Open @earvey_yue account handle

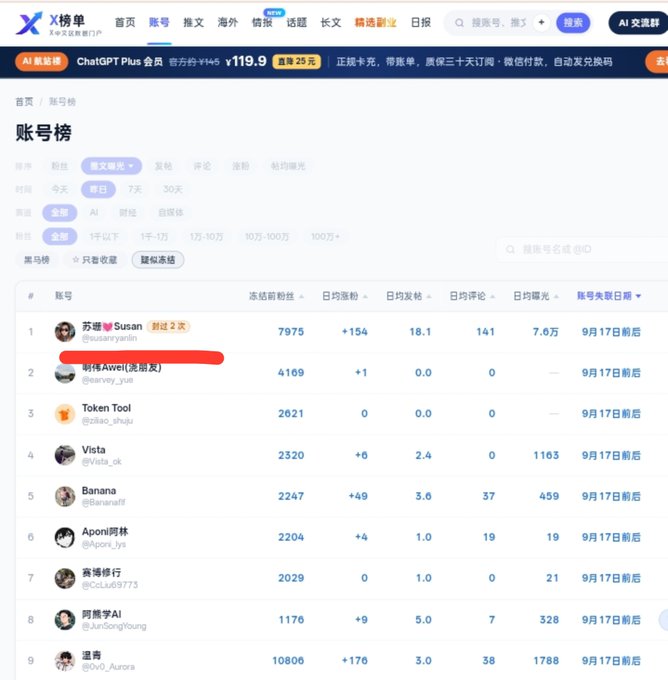[x=108, y=380]
